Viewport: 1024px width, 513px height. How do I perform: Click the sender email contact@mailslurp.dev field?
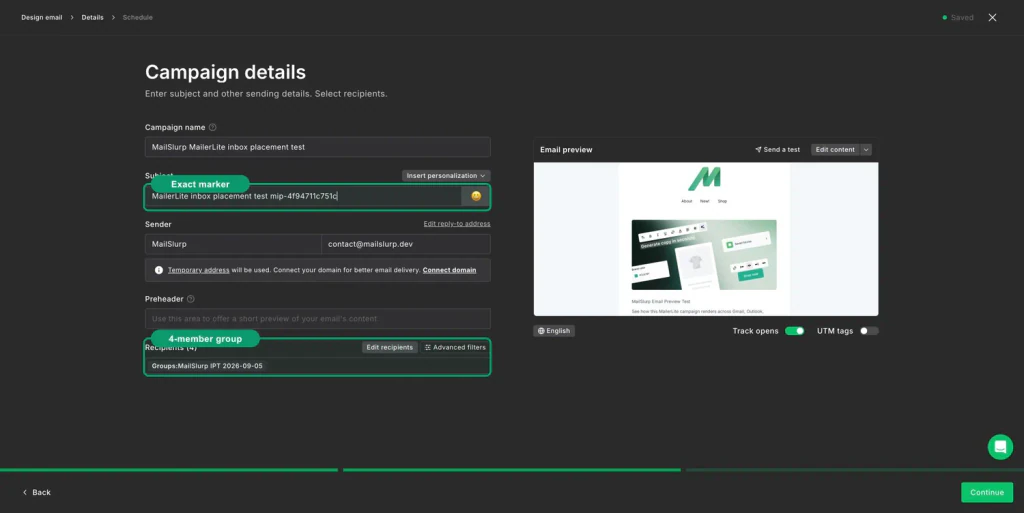[406, 244]
